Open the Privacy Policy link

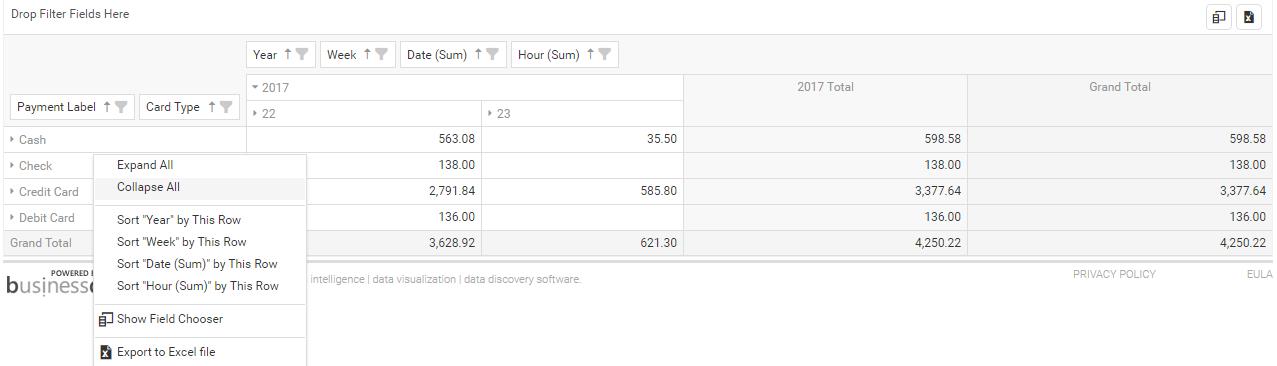pos(1114,274)
